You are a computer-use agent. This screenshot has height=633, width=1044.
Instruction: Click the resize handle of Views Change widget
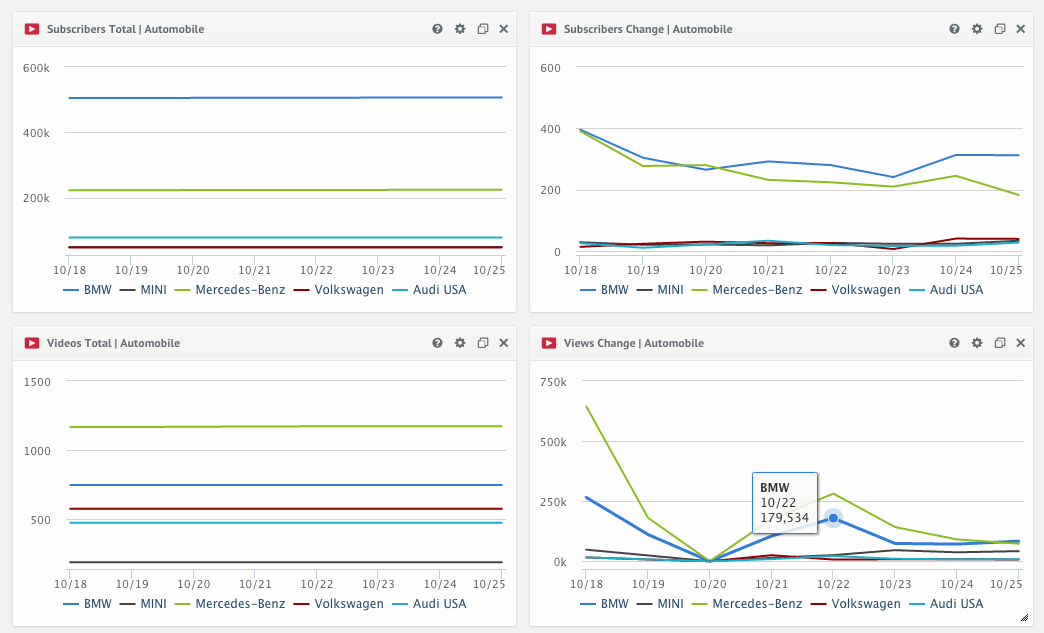click(1025, 618)
